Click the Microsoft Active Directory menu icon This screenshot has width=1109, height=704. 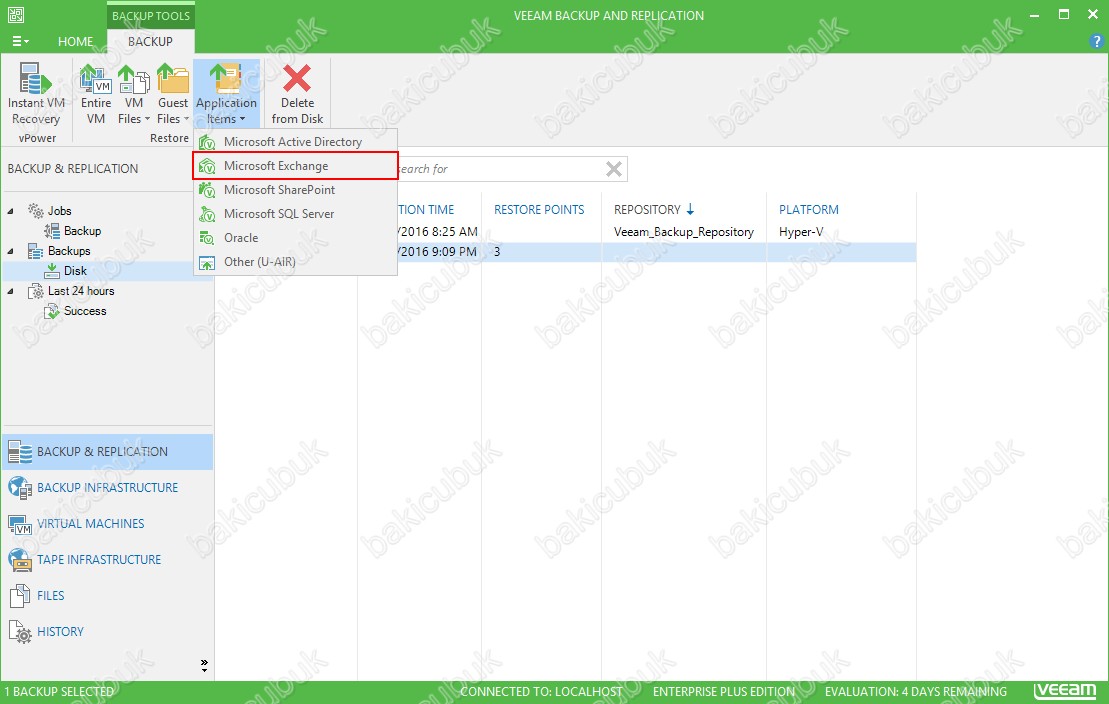click(207, 142)
